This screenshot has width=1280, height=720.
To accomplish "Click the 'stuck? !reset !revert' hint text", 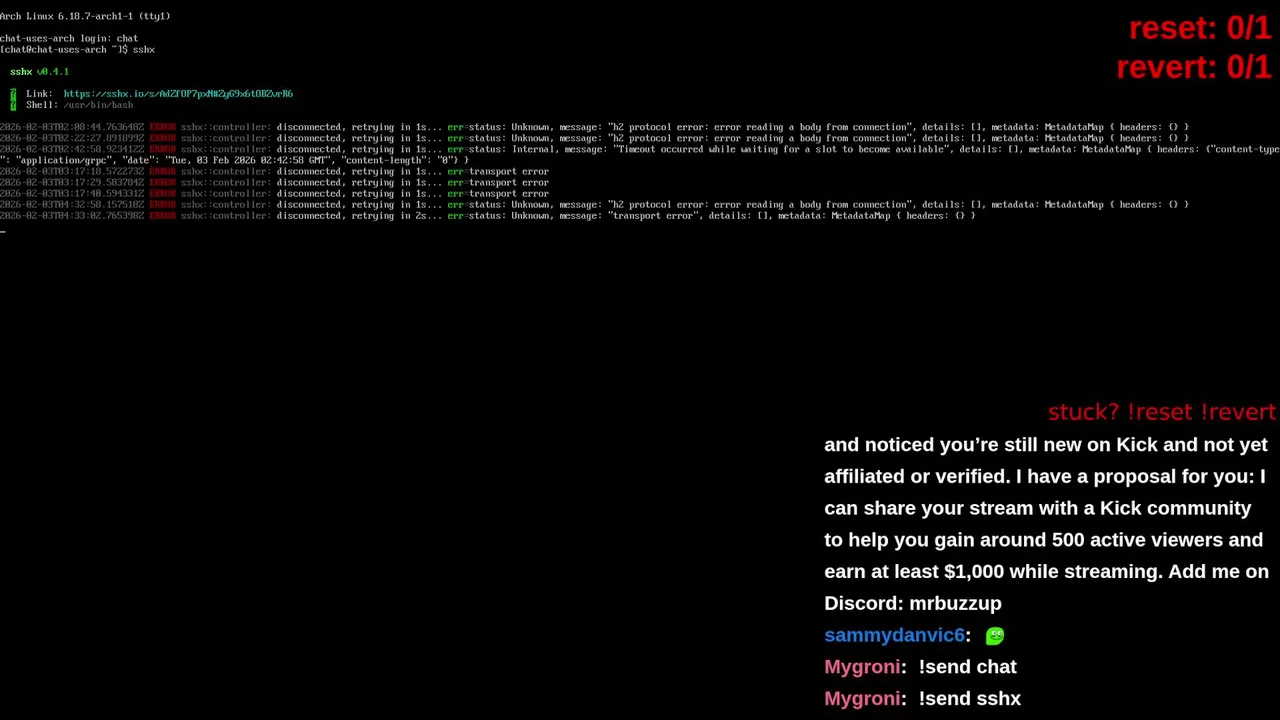I will pos(1161,412).
